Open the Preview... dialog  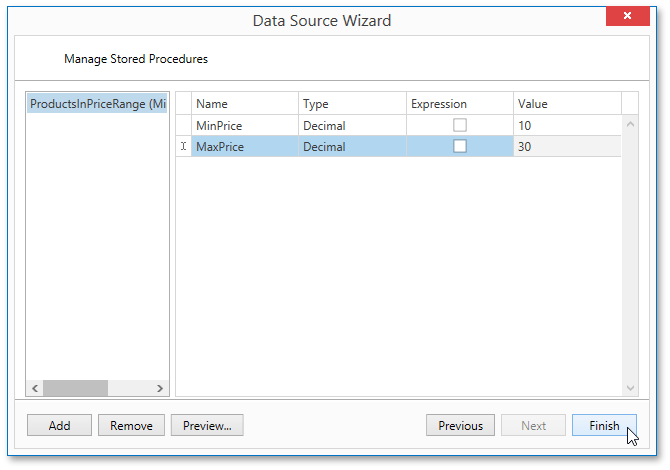tap(207, 425)
